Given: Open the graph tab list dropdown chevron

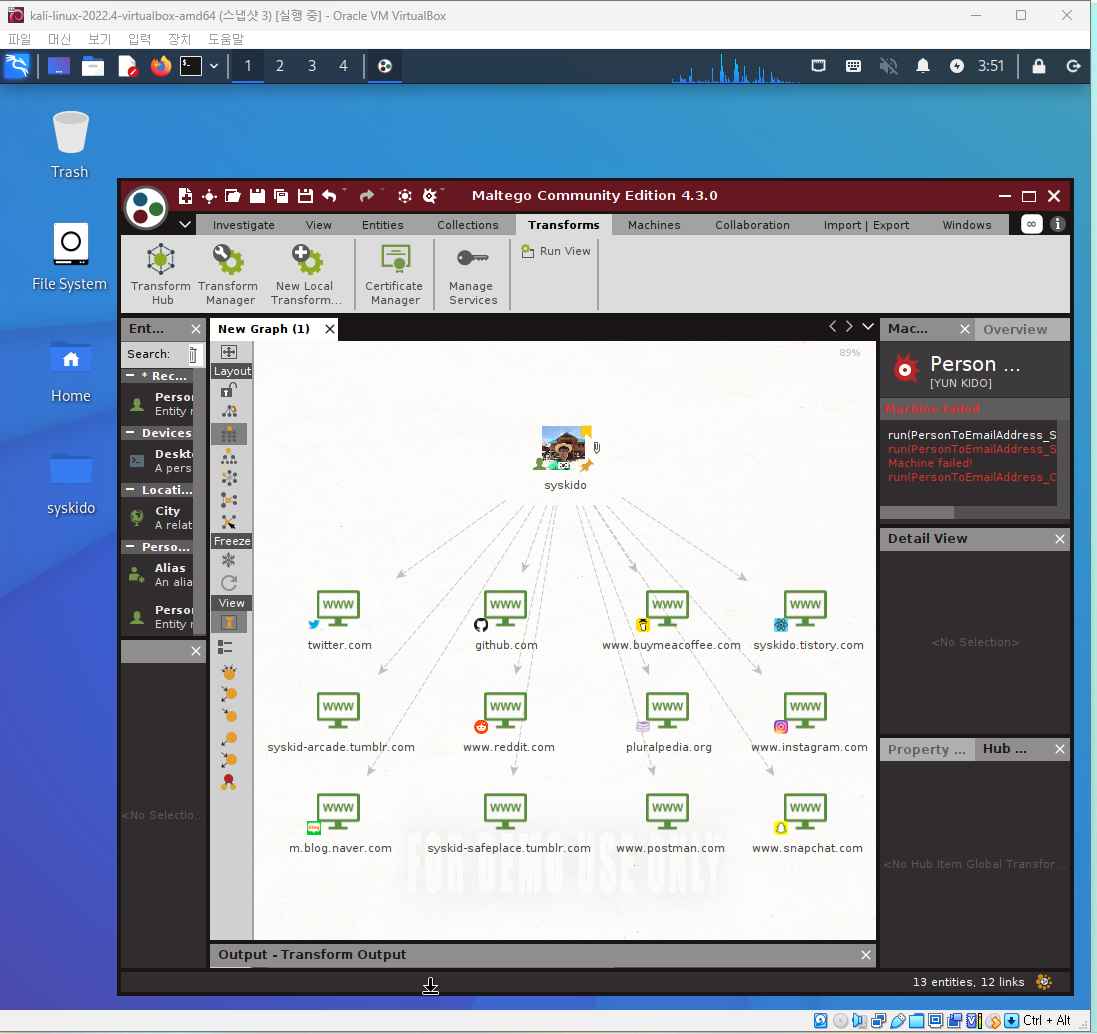Looking at the screenshot, I should click(x=868, y=326).
